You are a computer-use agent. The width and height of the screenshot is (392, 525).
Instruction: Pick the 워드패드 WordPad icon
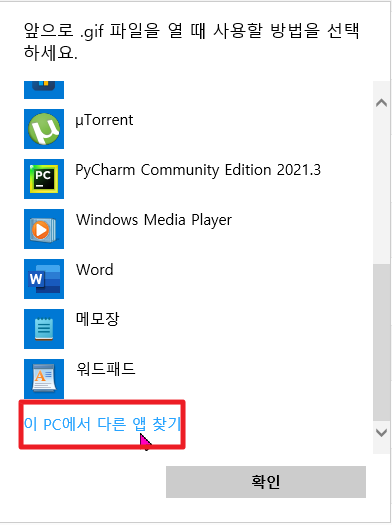tap(44, 379)
